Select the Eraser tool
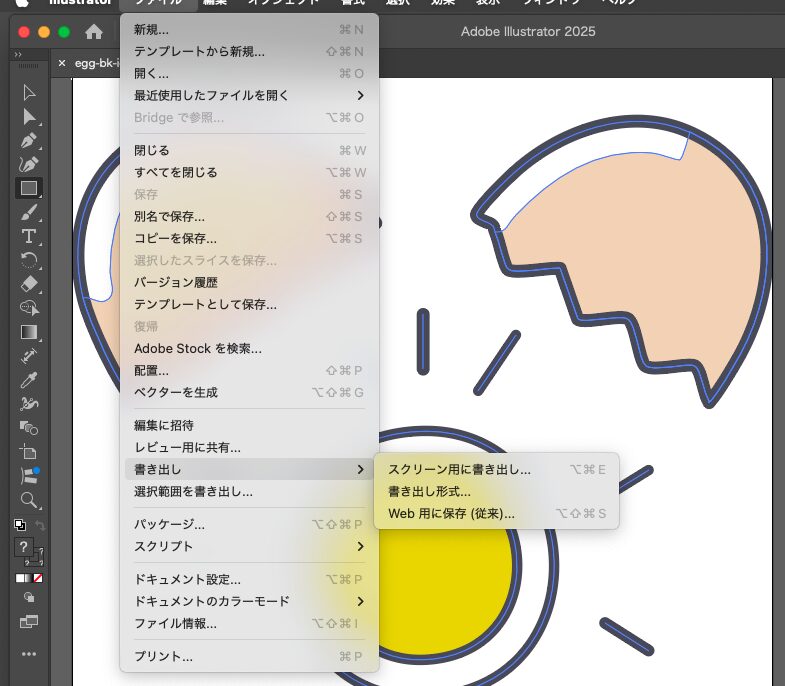 (x=29, y=284)
